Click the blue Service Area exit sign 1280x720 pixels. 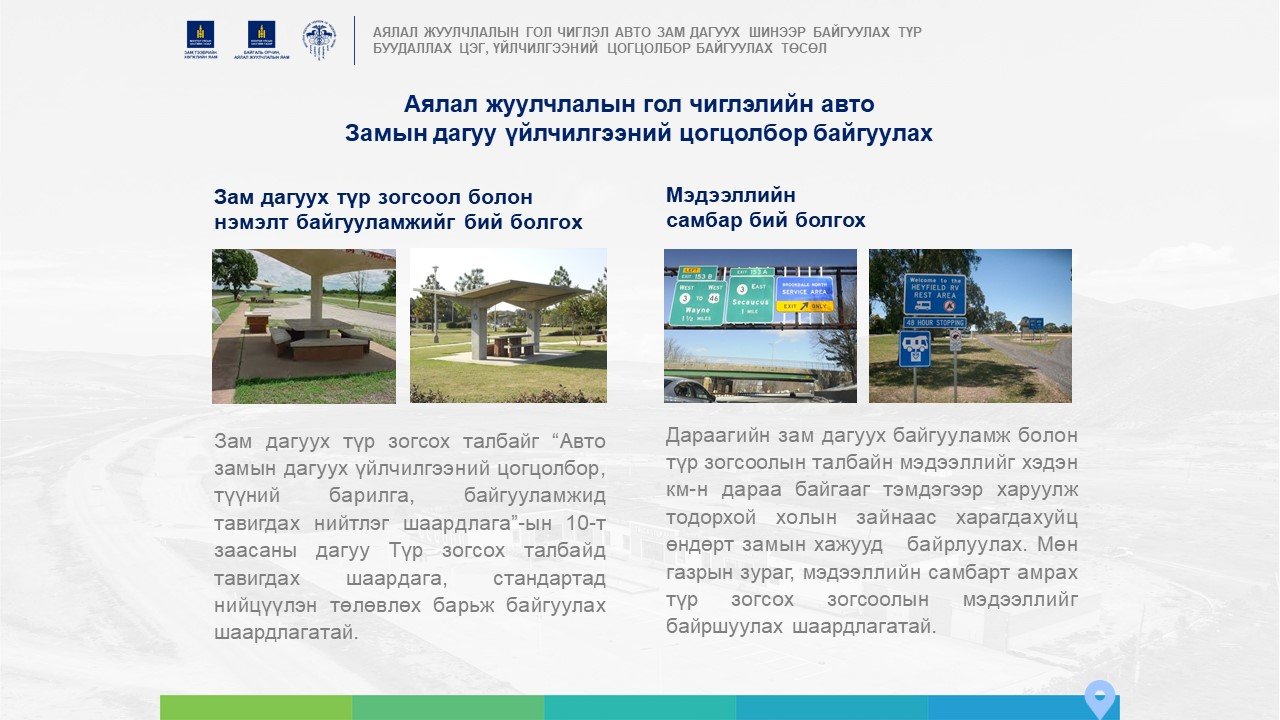coord(804,294)
